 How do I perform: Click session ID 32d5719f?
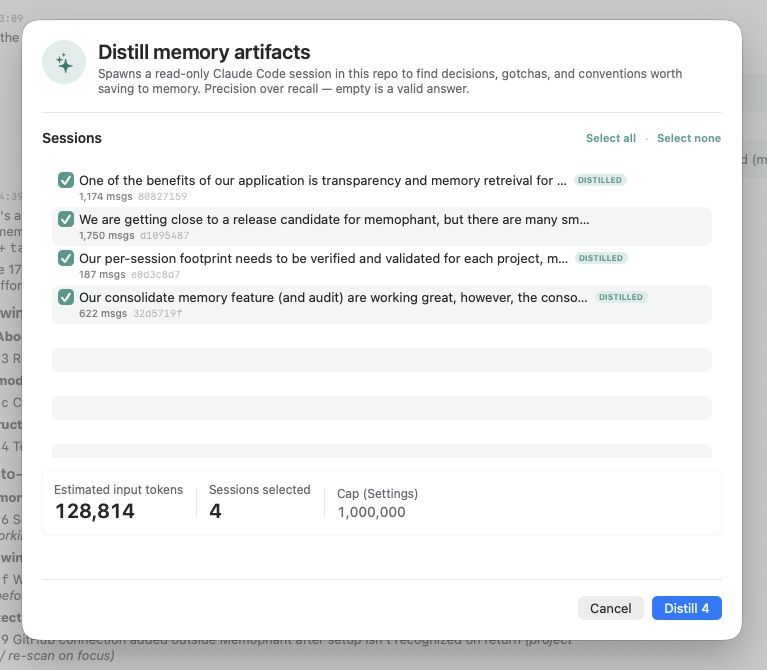pos(158,314)
